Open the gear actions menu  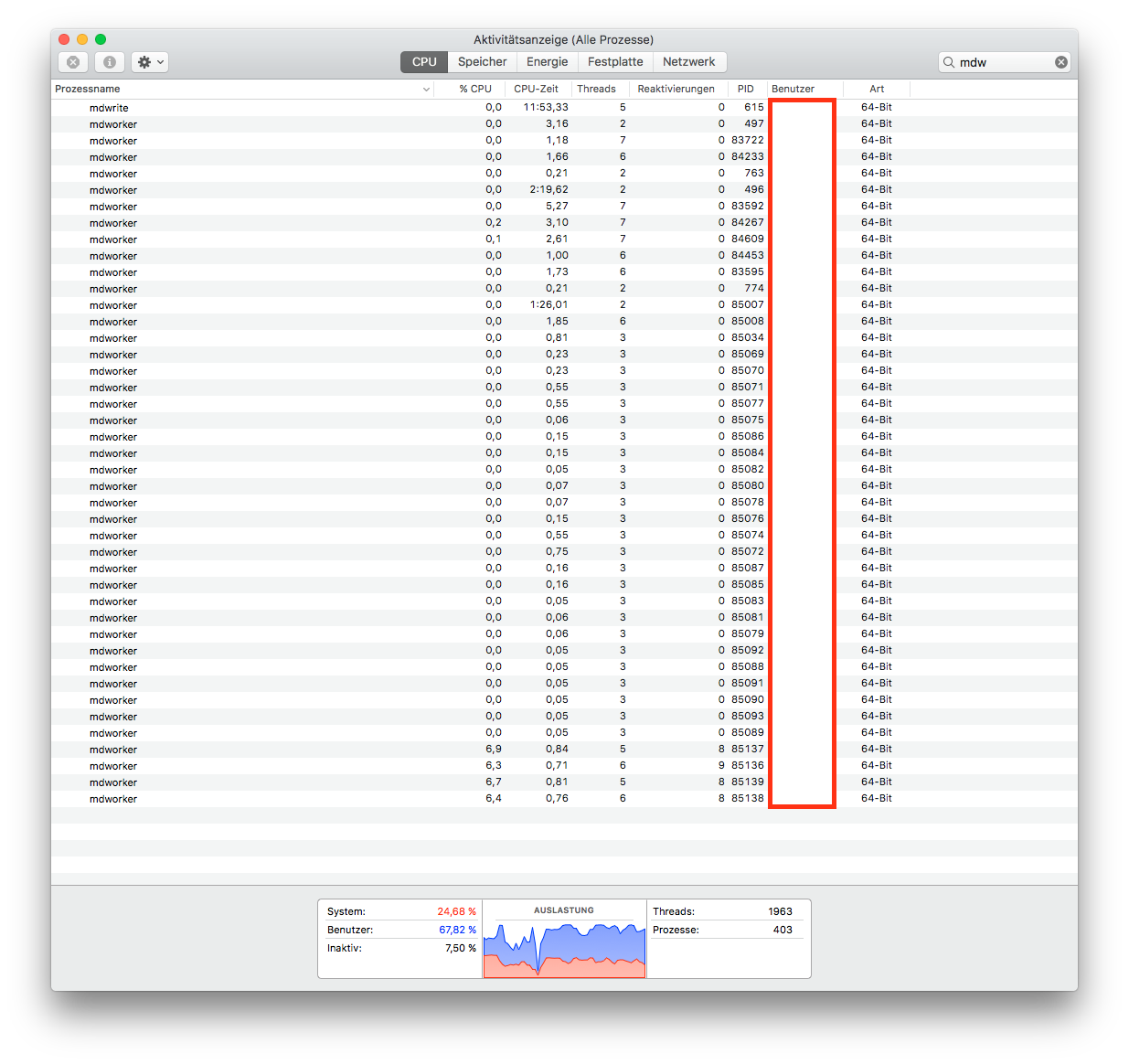tap(150, 62)
